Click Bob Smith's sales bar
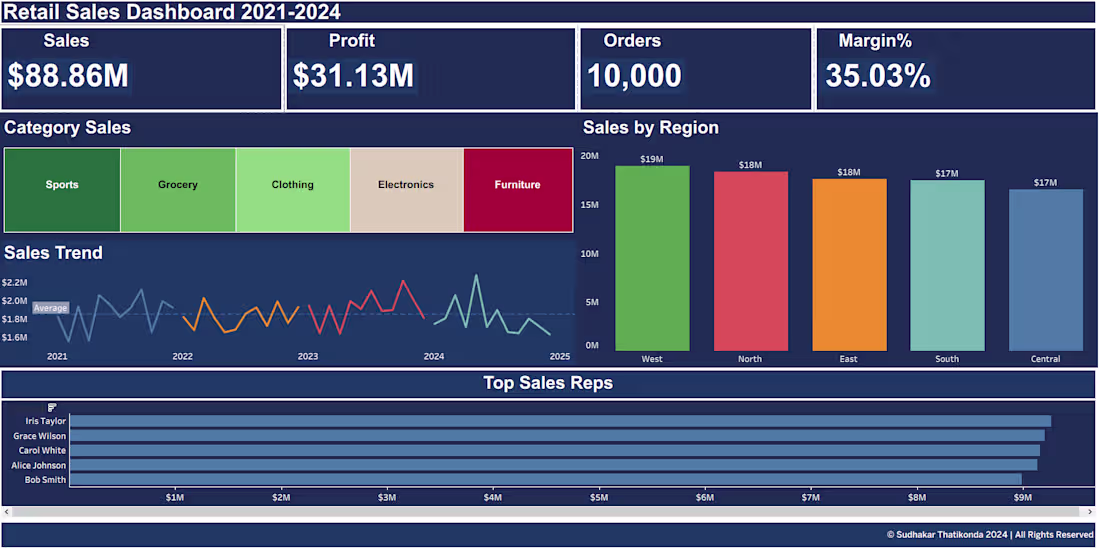 [545, 480]
